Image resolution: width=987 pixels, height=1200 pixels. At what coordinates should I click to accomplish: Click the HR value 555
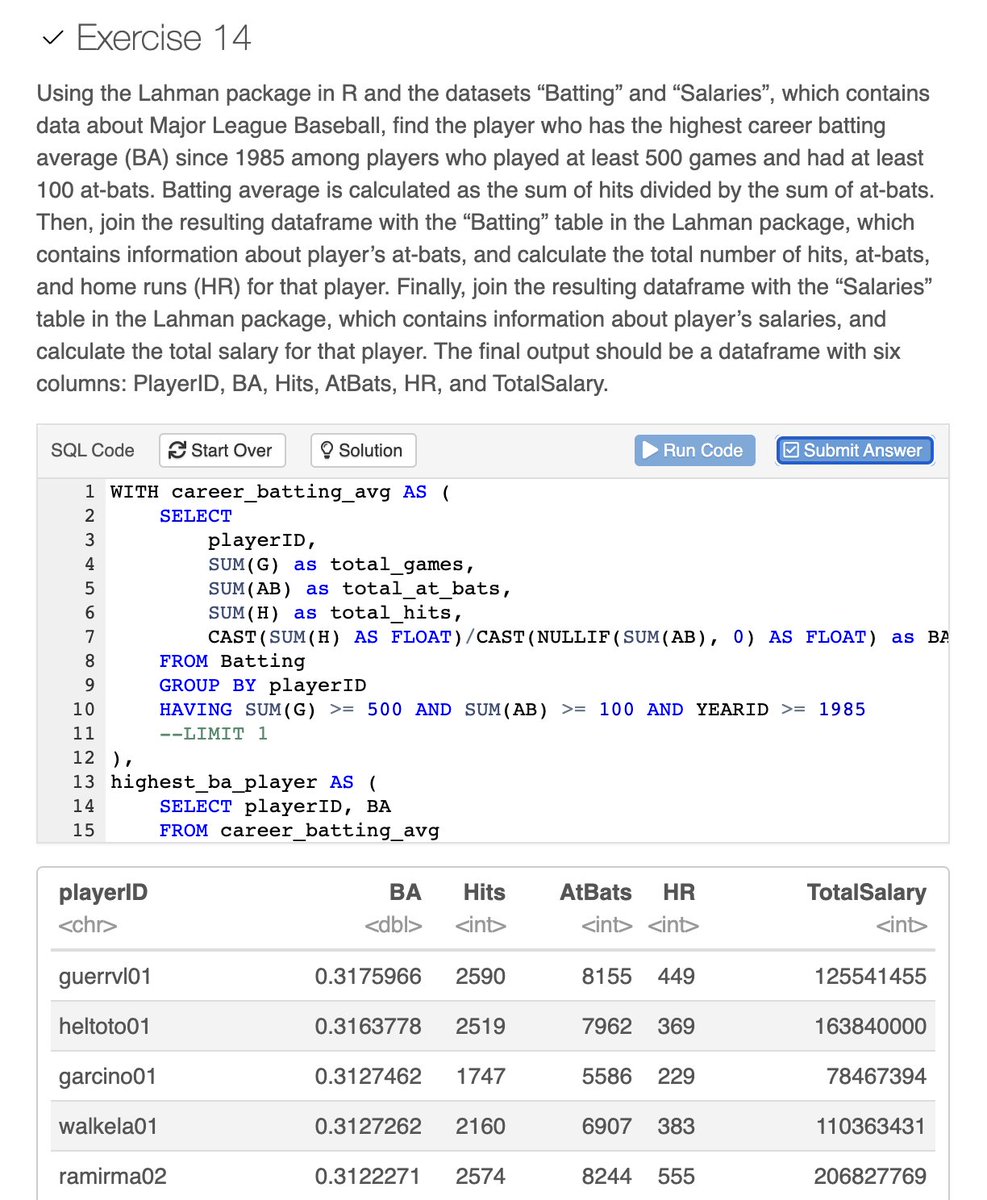pos(677,1177)
